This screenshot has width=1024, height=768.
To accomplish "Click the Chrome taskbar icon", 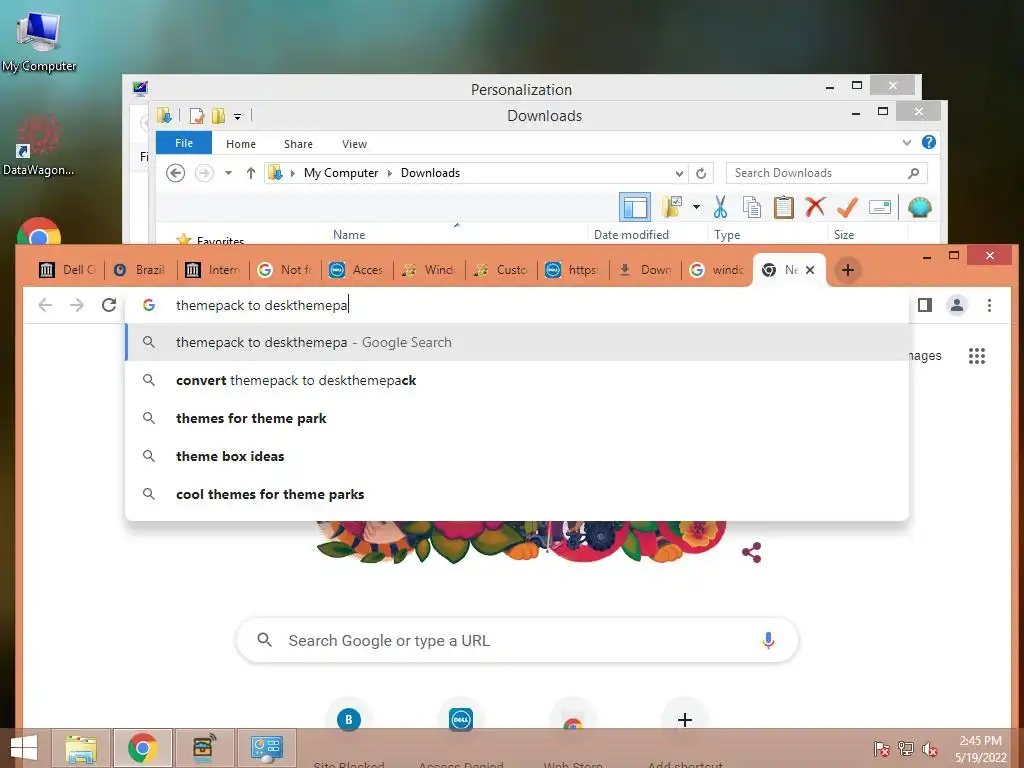I will tap(143, 748).
